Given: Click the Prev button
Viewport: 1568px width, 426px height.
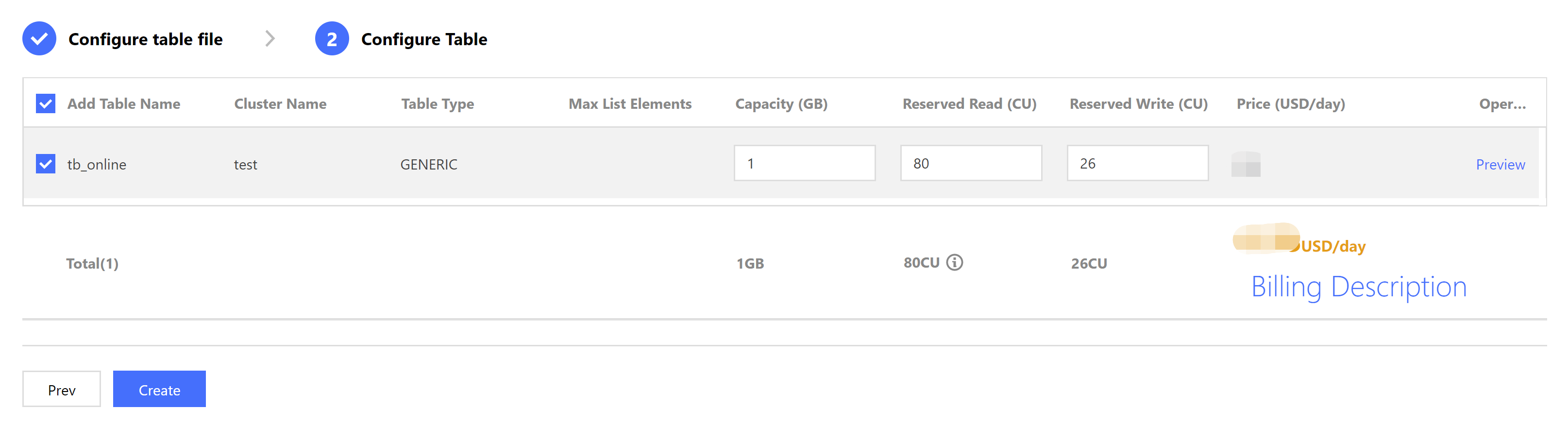Looking at the screenshot, I should [x=62, y=390].
